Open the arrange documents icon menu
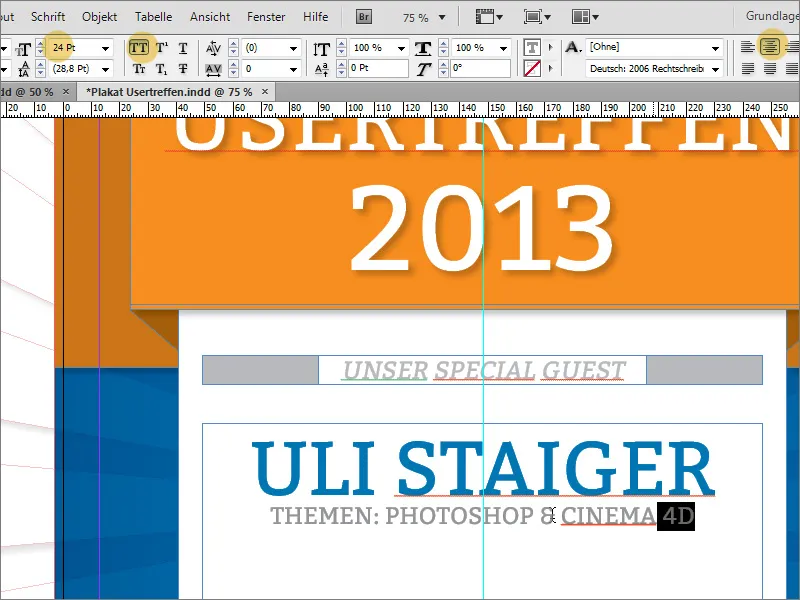Image resolution: width=800 pixels, height=600 pixels. (x=585, y=17)
